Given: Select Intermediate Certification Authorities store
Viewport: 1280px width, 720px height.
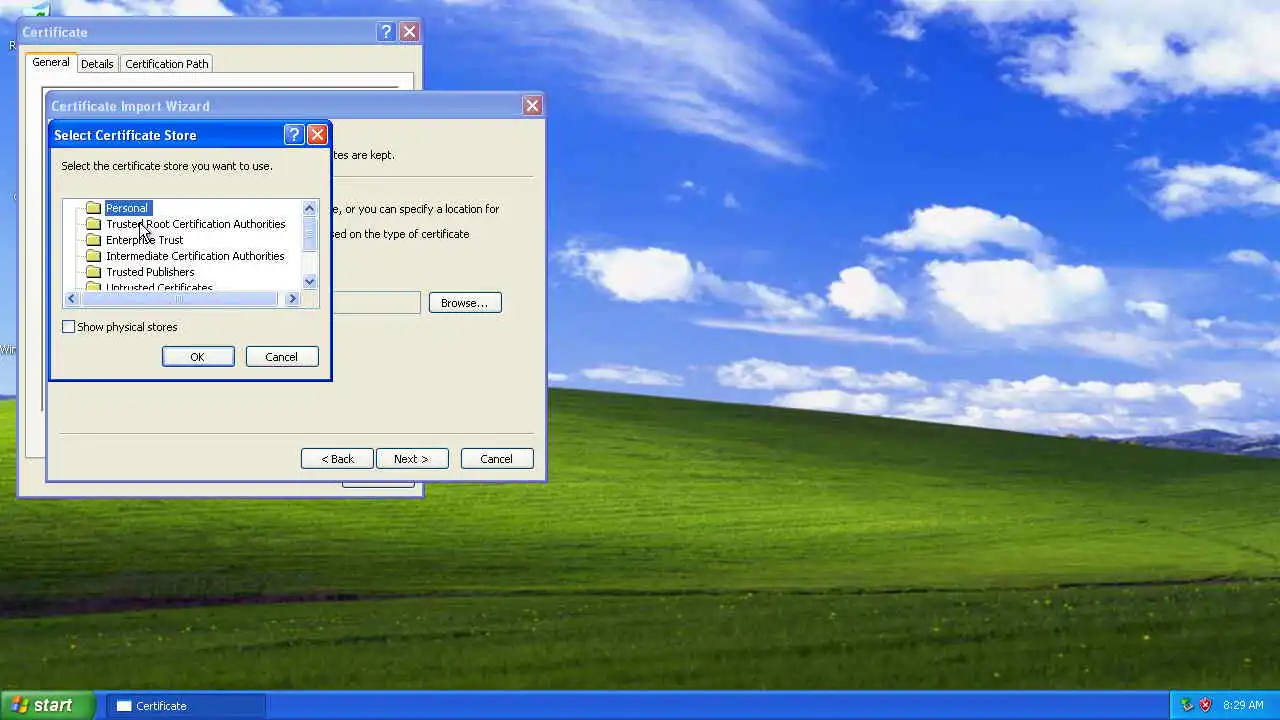Looking at the screenshot, I should [195, 256].
